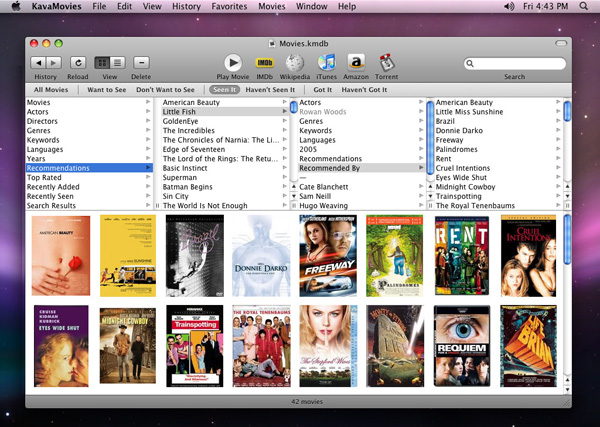Viewport: 600px width, 427px height.
Task: Filter by Want to See
Action: pos(106,90)
